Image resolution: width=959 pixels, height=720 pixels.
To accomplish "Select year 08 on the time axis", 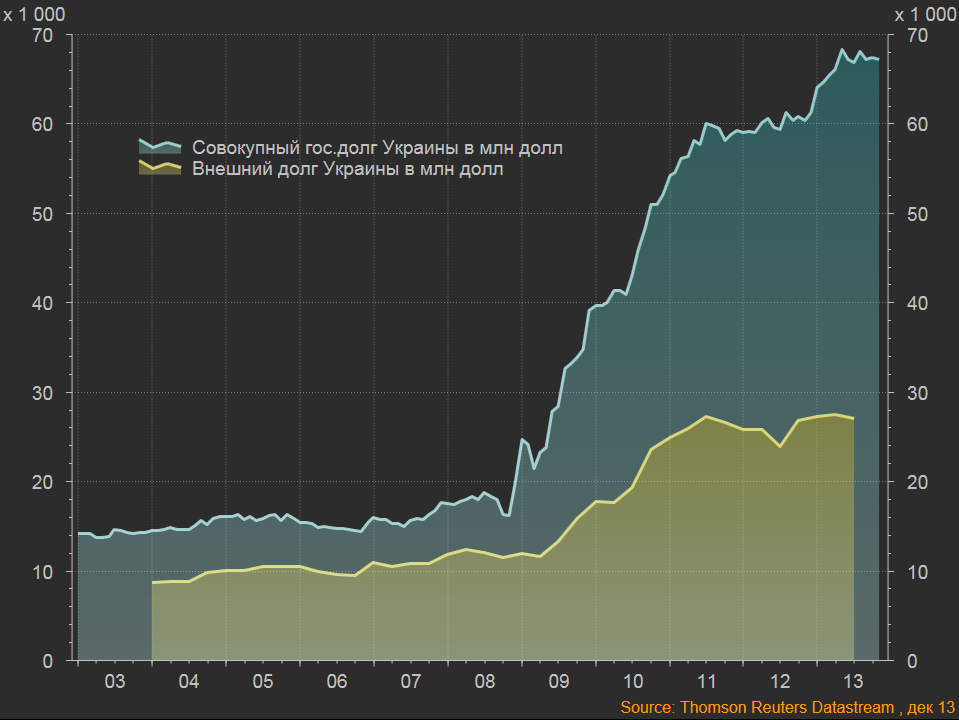I will point(485,682).
